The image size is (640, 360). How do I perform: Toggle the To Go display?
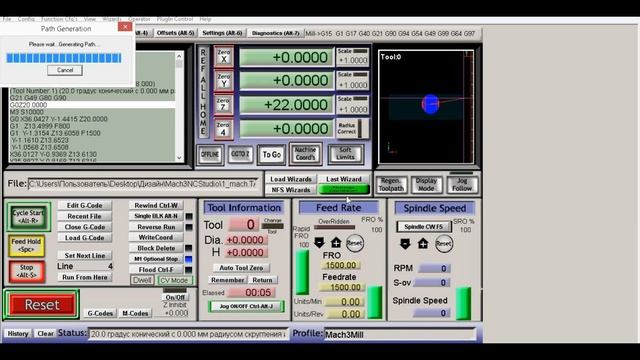point(271,155)
